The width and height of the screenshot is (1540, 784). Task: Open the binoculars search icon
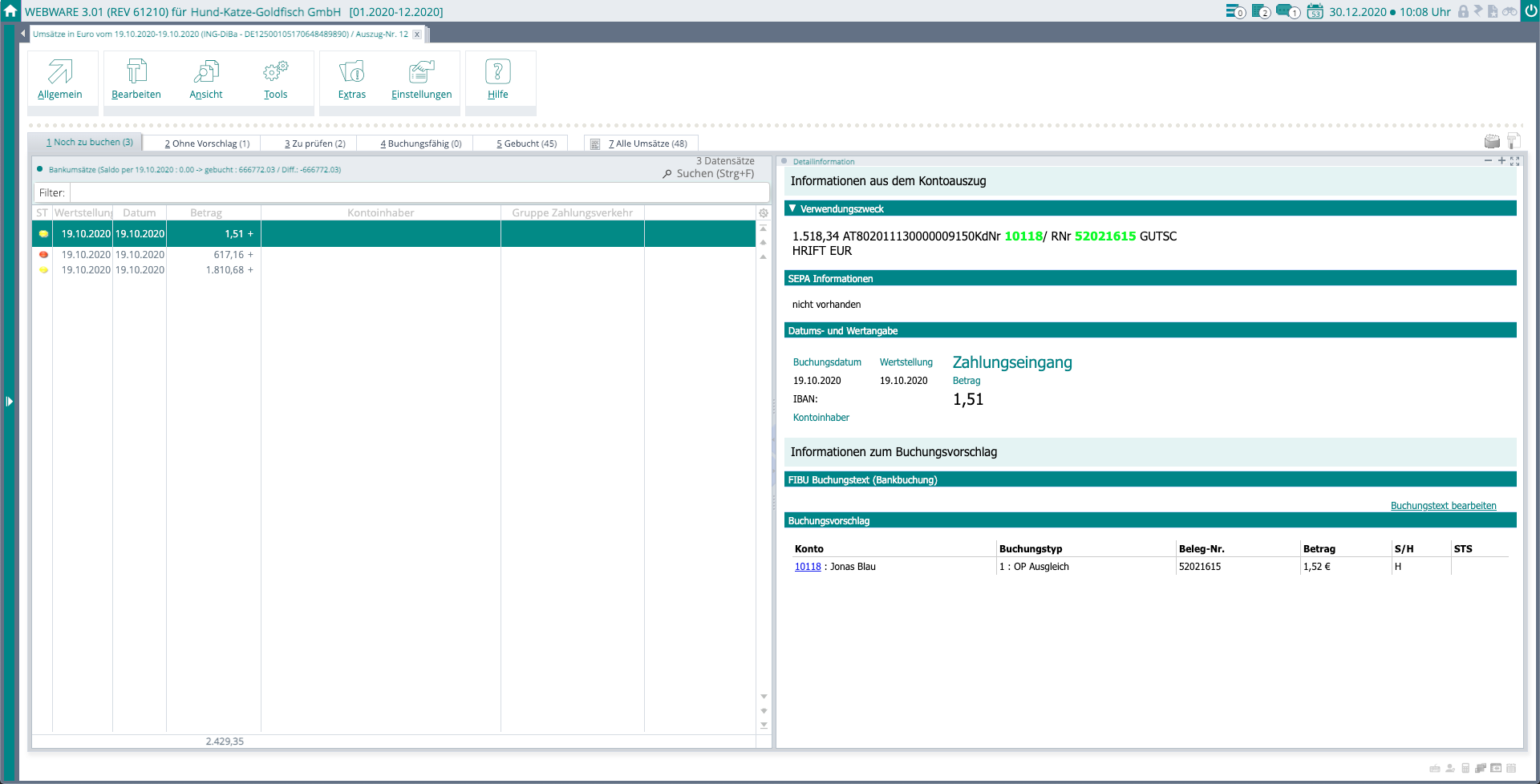(x=1510, y=11)
